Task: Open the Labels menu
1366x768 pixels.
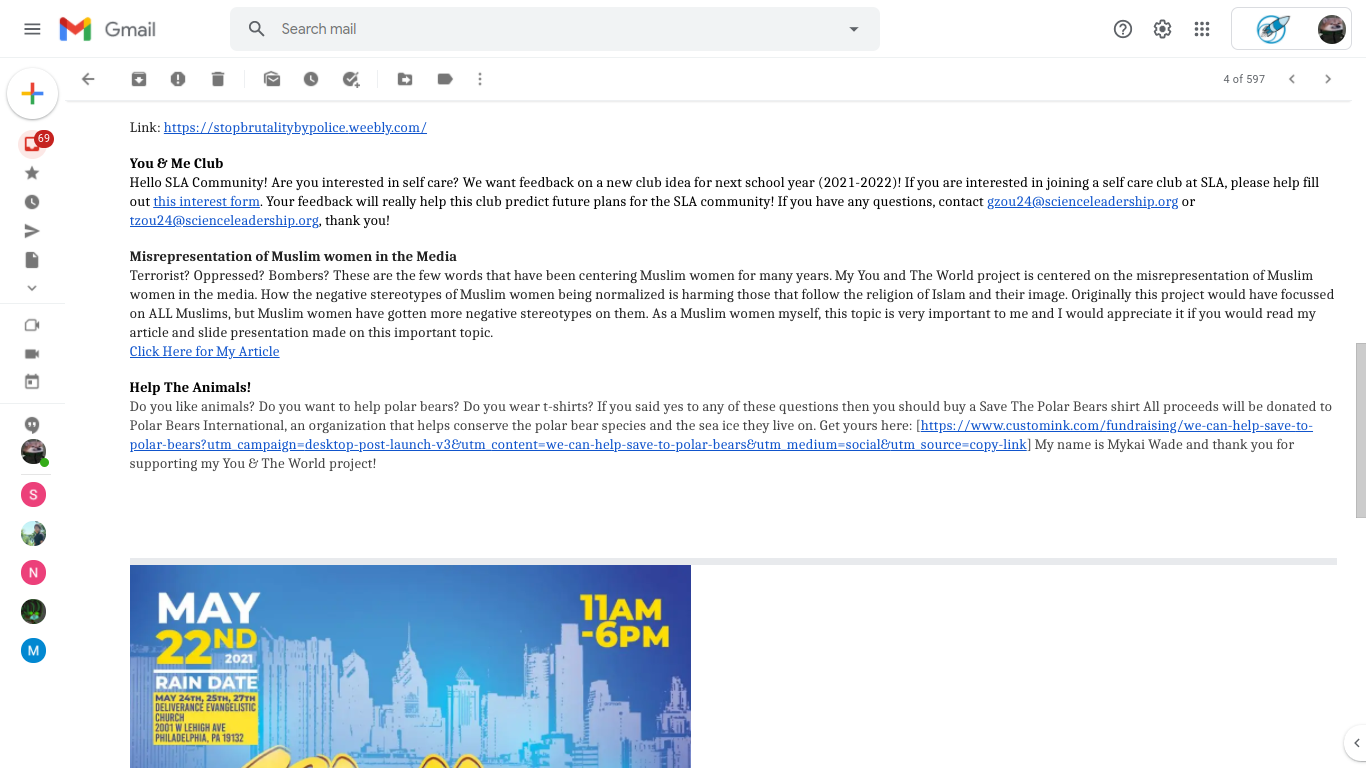Action: click(x=445, y=79)
